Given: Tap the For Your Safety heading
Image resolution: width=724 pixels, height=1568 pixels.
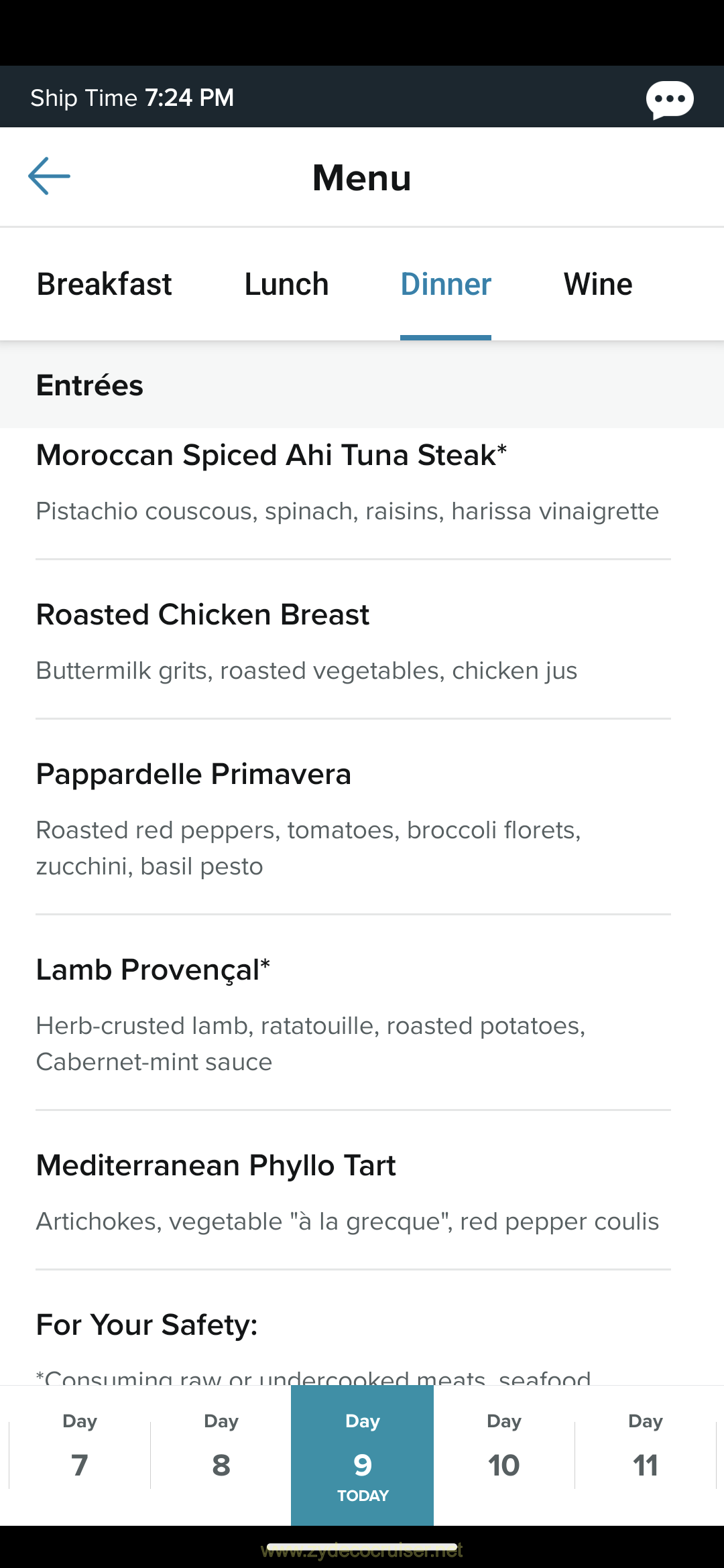Looking at the screenshot, I should point(147,1325).
